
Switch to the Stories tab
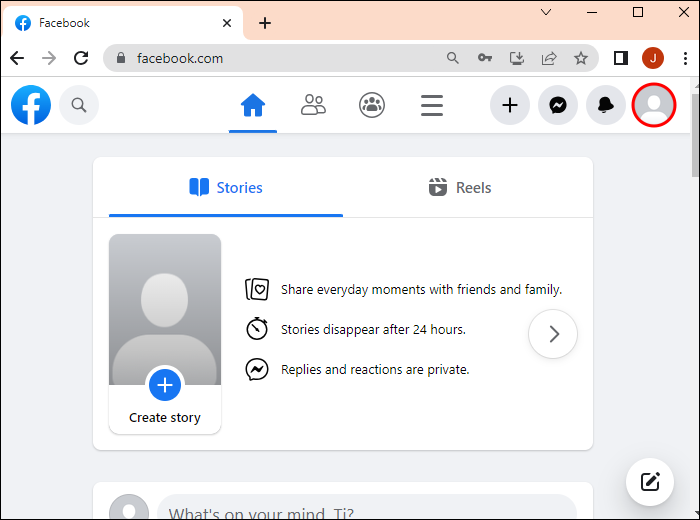point(226,188)
